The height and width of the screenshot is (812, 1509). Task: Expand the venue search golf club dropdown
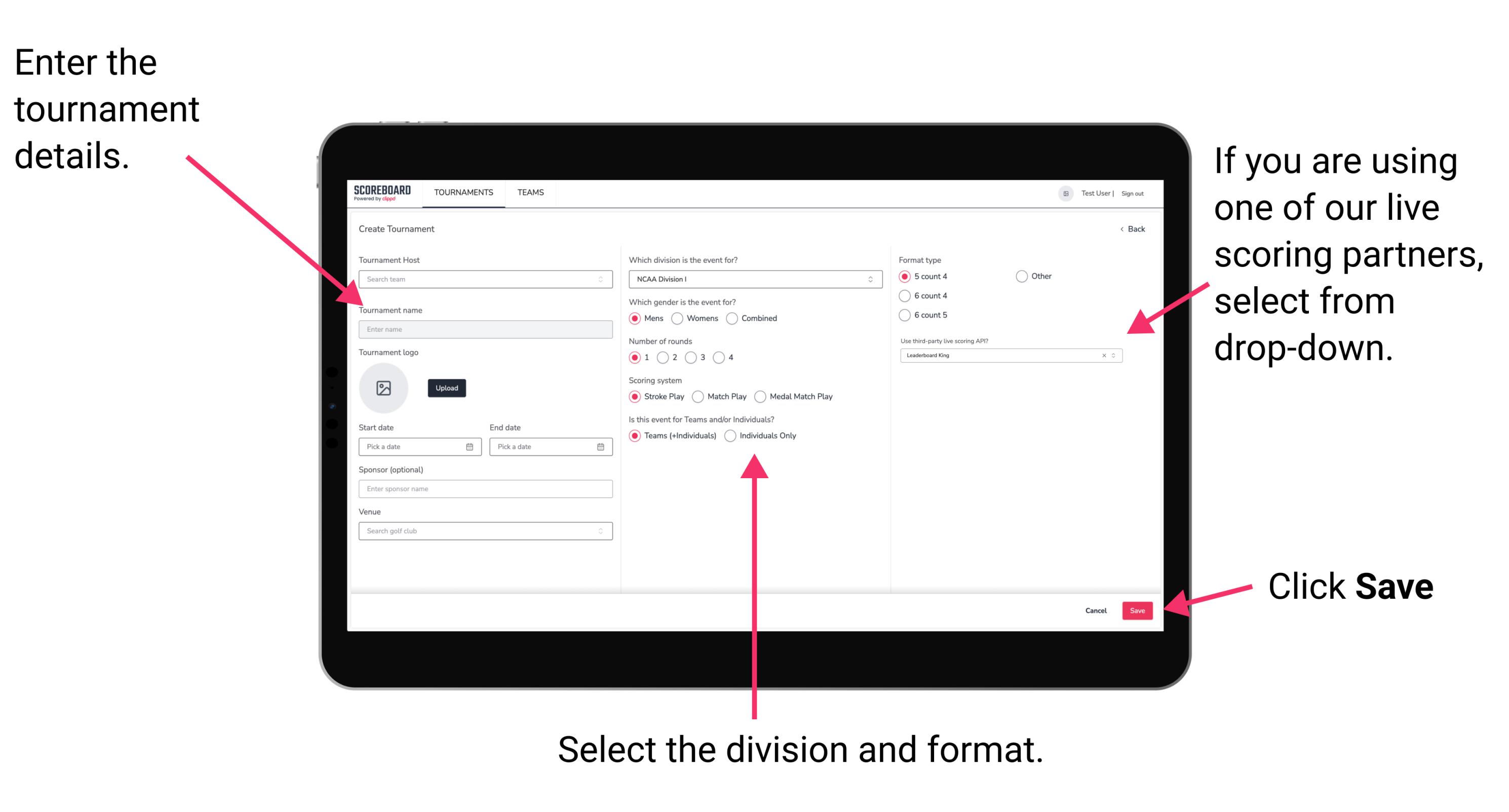(x=601, y=530)
